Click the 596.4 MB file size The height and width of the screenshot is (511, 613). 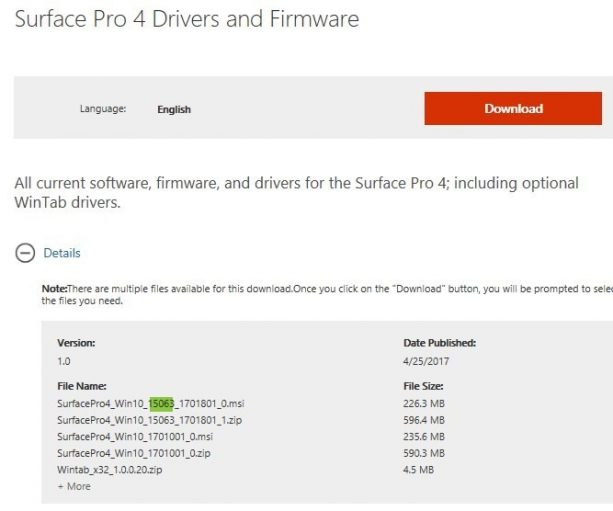coord(424,420)
